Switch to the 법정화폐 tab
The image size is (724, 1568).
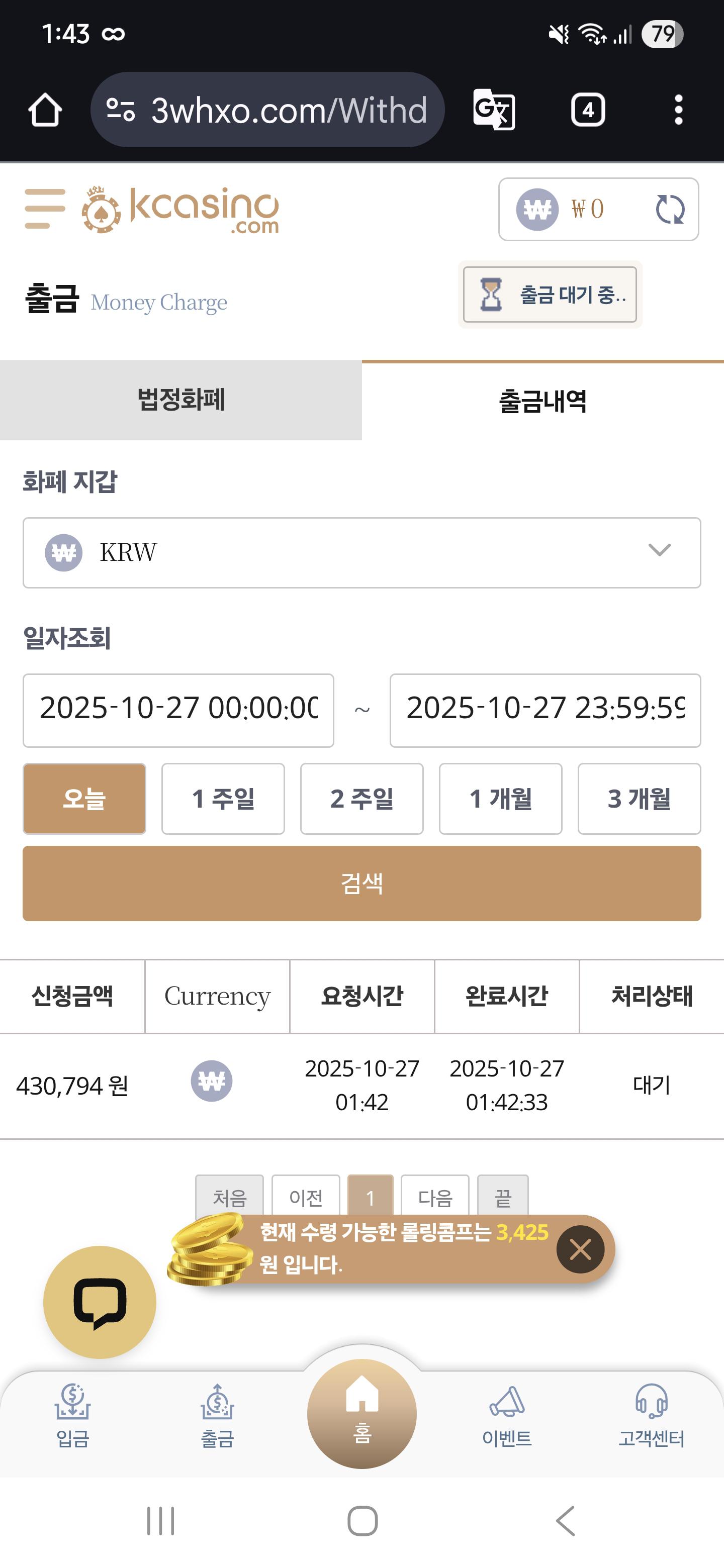[181, 400]
